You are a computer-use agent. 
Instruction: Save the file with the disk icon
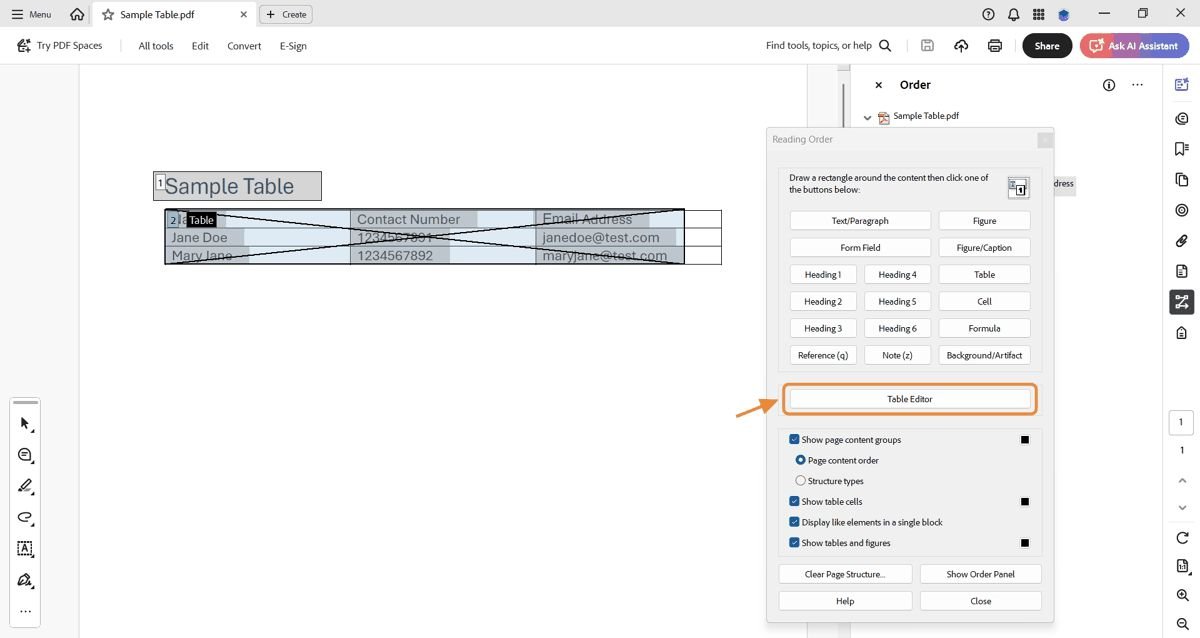tap(928, 46)
